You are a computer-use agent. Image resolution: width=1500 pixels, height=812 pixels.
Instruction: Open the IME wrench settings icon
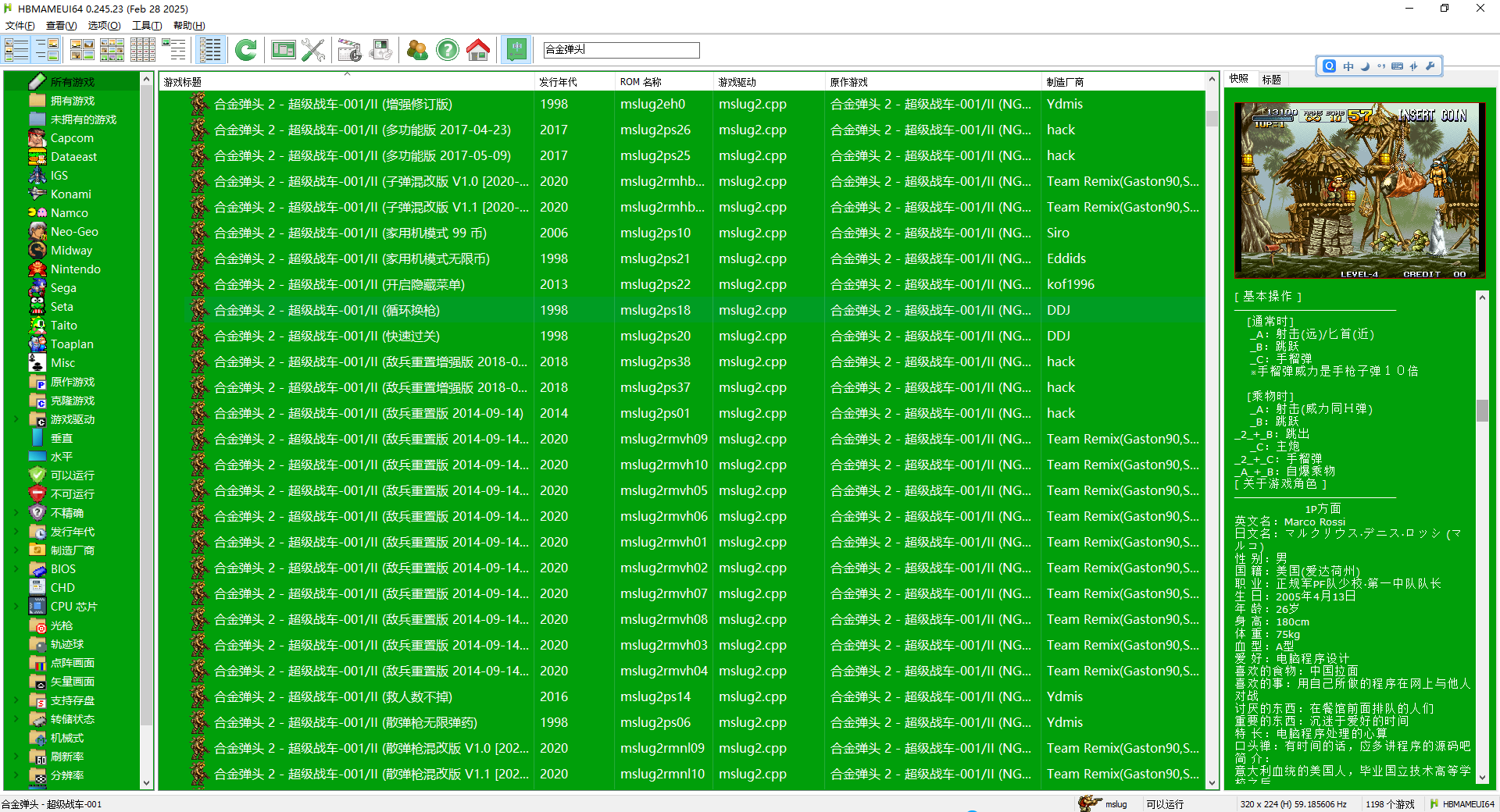tap(1430, 66)
